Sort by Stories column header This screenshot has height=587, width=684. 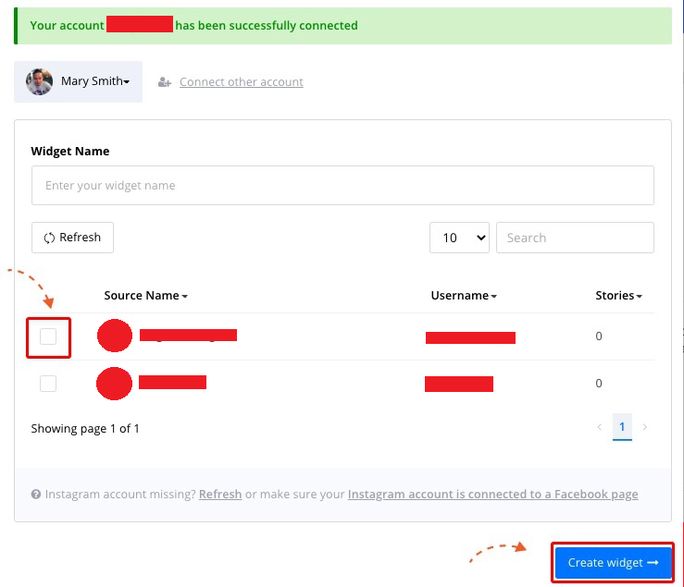[x=618, y=296]
